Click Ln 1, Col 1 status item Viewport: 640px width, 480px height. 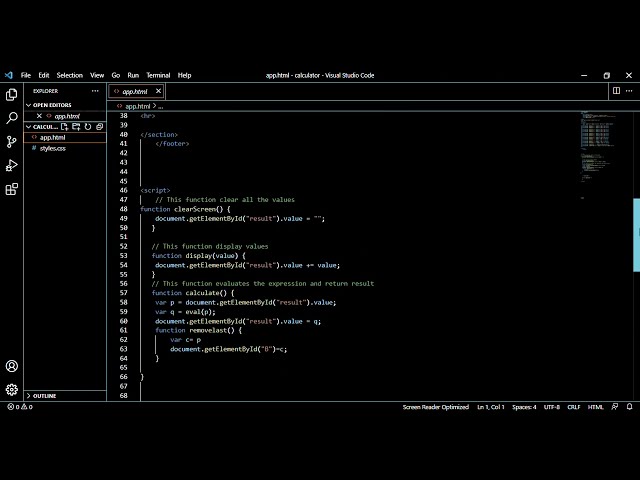(491, 407)
